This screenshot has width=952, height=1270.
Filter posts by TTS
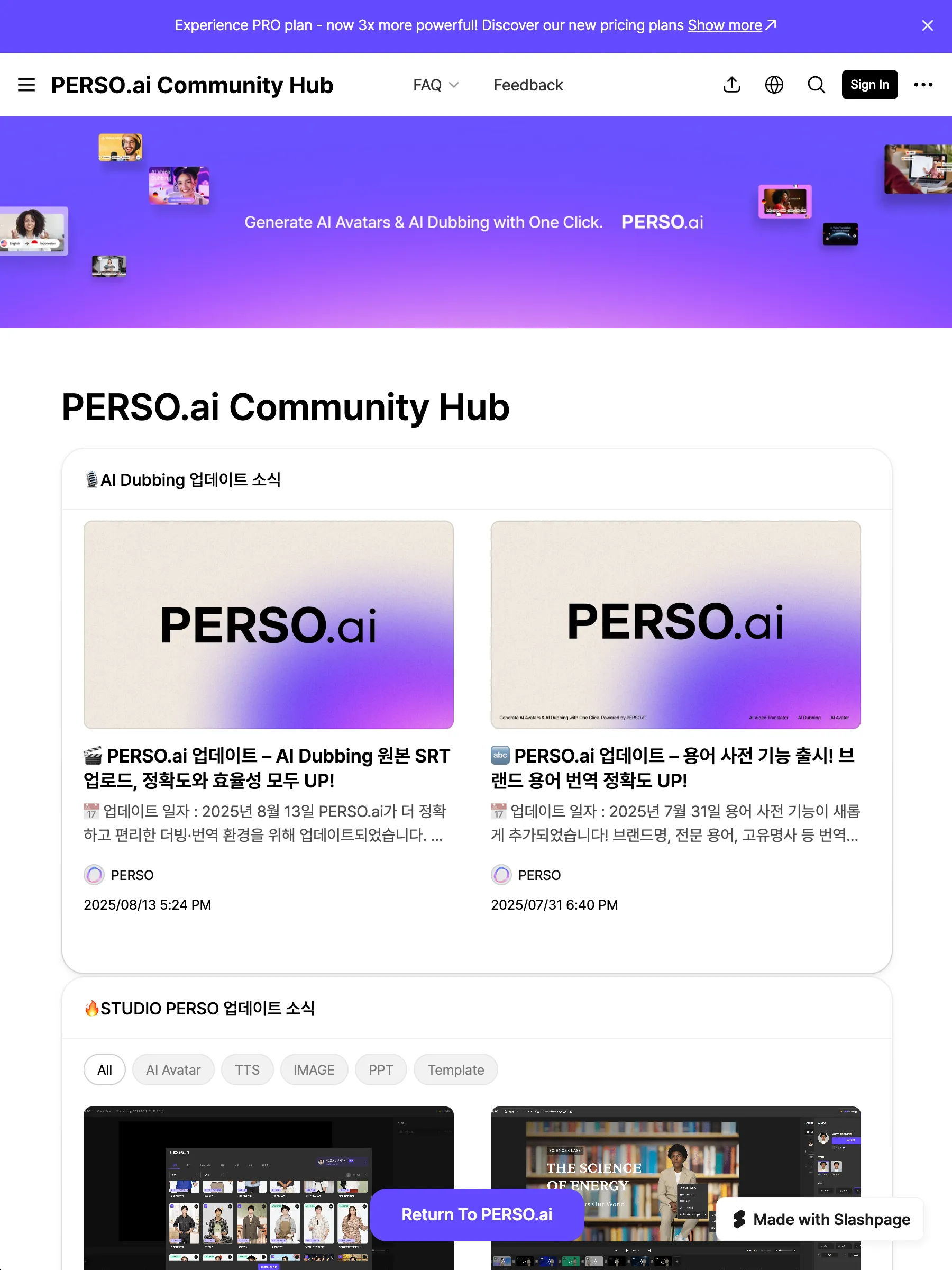coord(248,1069)
